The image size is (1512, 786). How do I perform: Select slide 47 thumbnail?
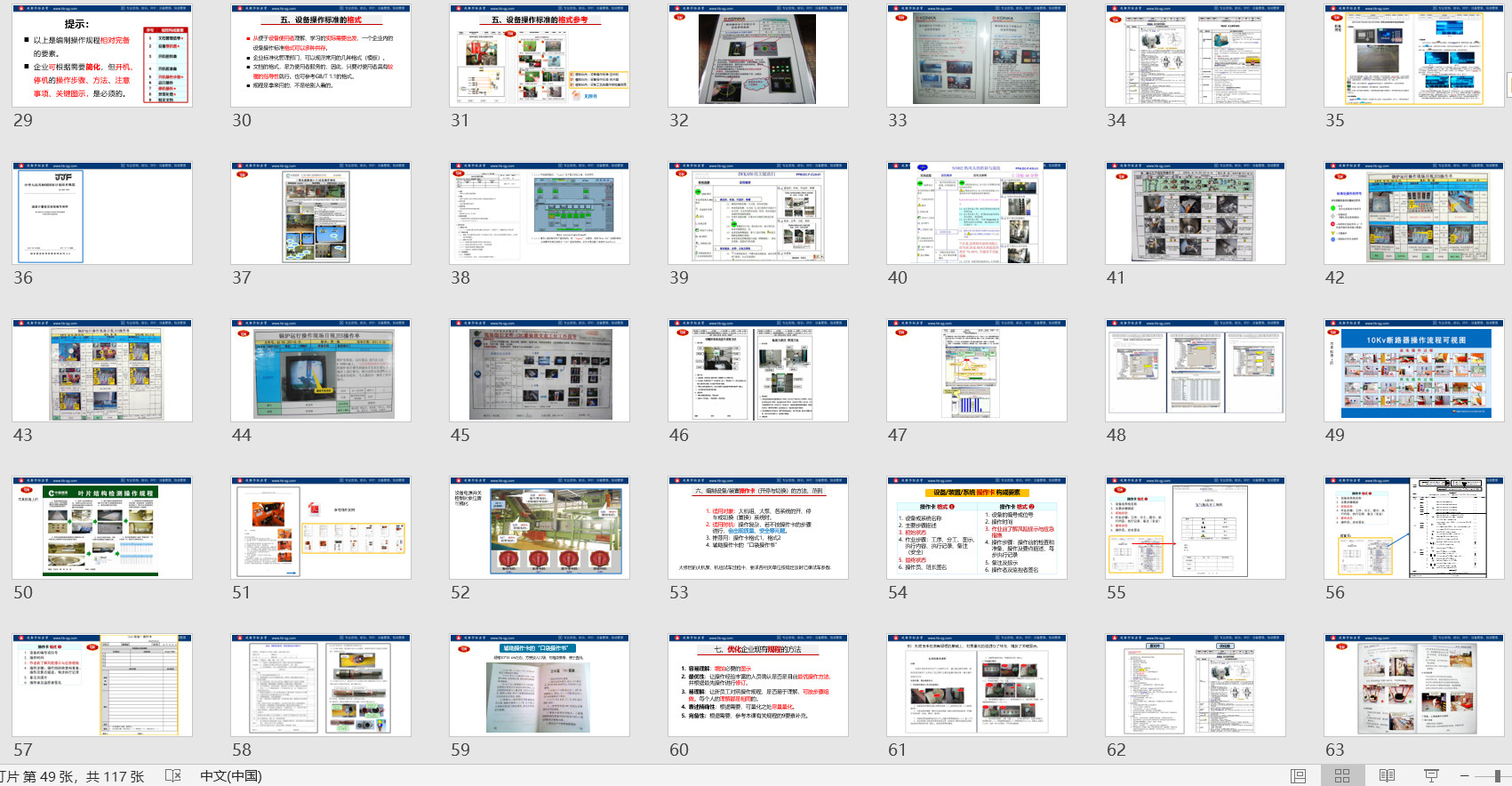(977, 370)
